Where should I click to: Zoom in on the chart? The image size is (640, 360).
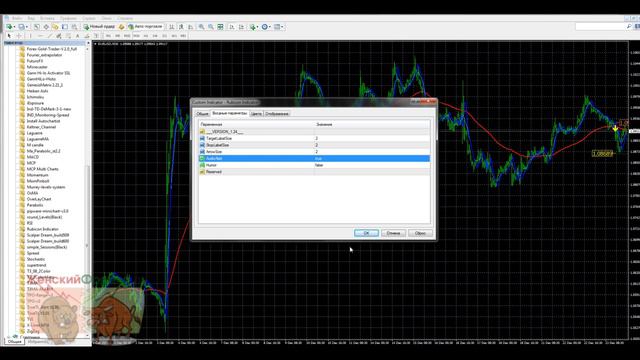coord(201,27)
